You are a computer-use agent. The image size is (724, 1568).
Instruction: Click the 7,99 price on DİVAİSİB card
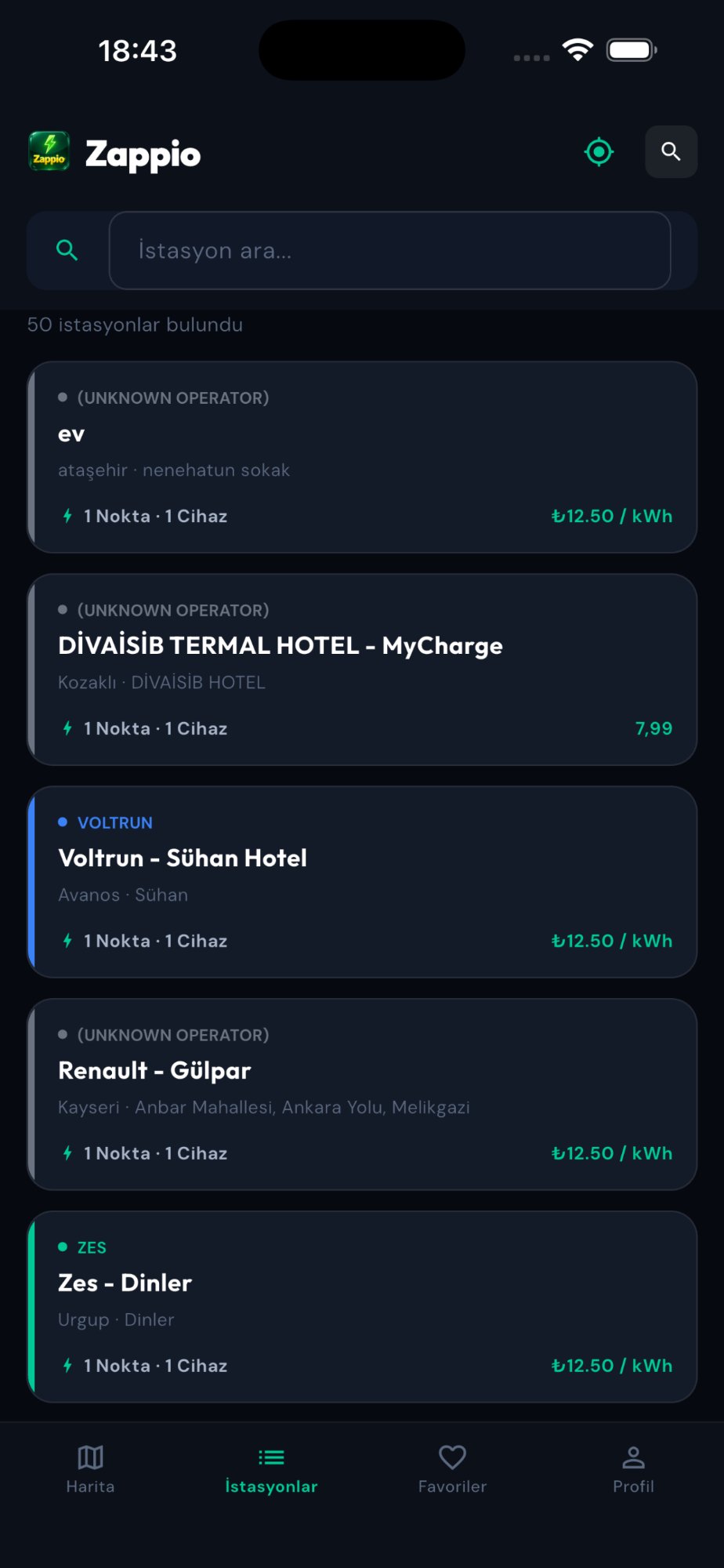[653, 728]
